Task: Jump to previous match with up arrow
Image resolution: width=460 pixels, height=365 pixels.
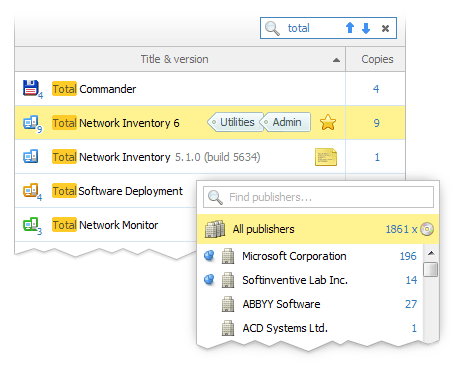Action: [350, 28]
